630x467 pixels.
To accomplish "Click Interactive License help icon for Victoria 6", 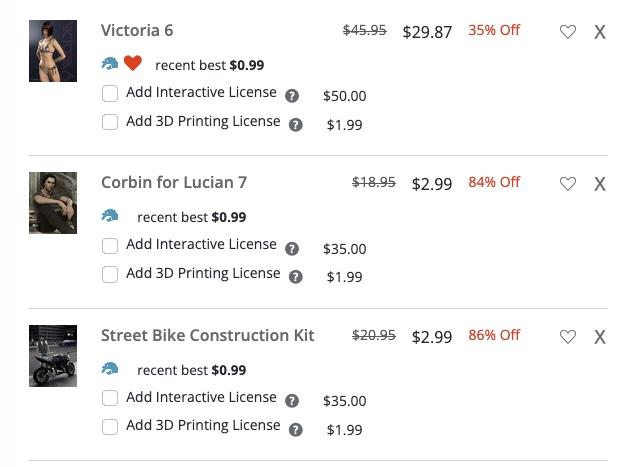I will 292,96.
